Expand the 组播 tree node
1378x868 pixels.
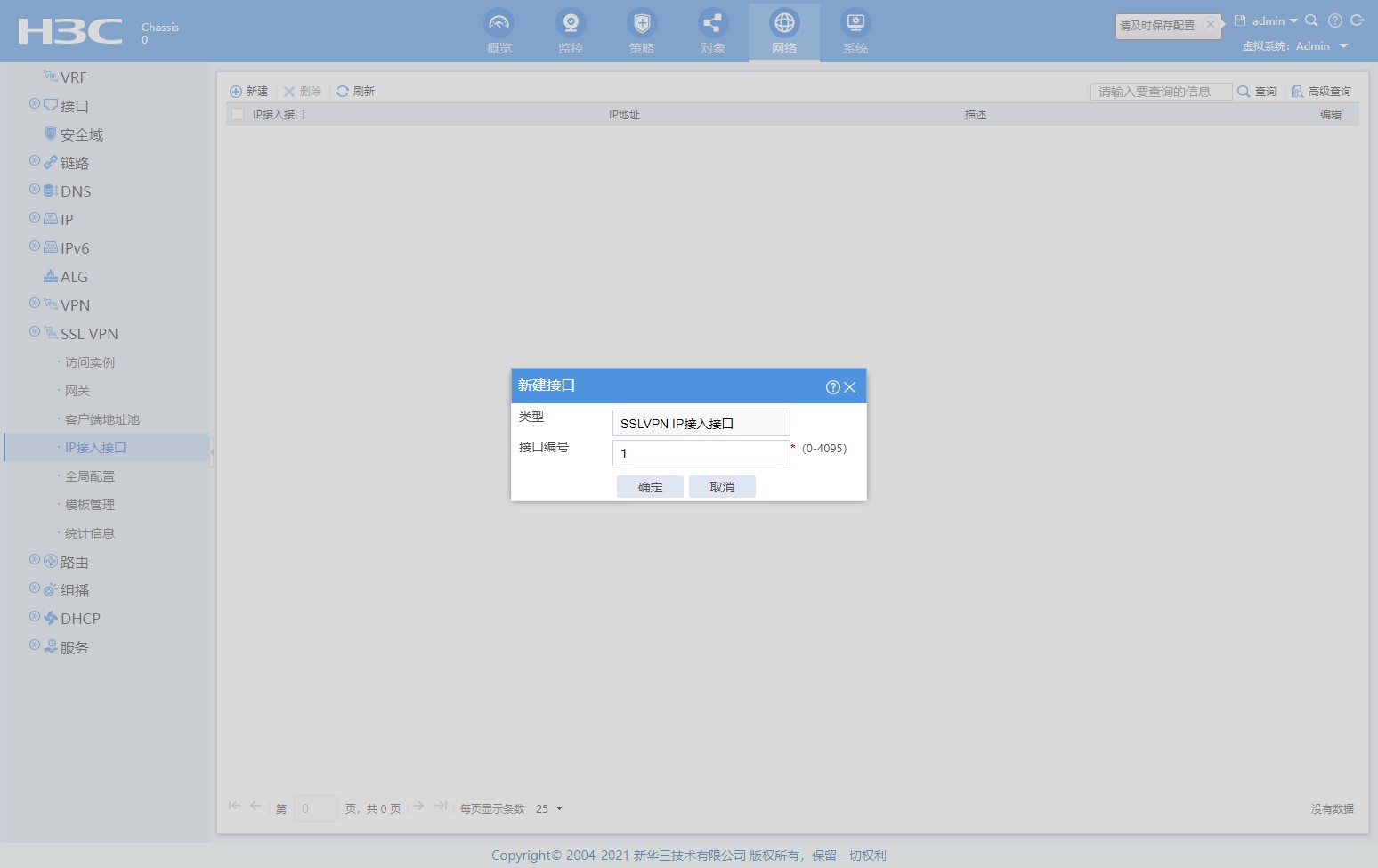[35, 588]
